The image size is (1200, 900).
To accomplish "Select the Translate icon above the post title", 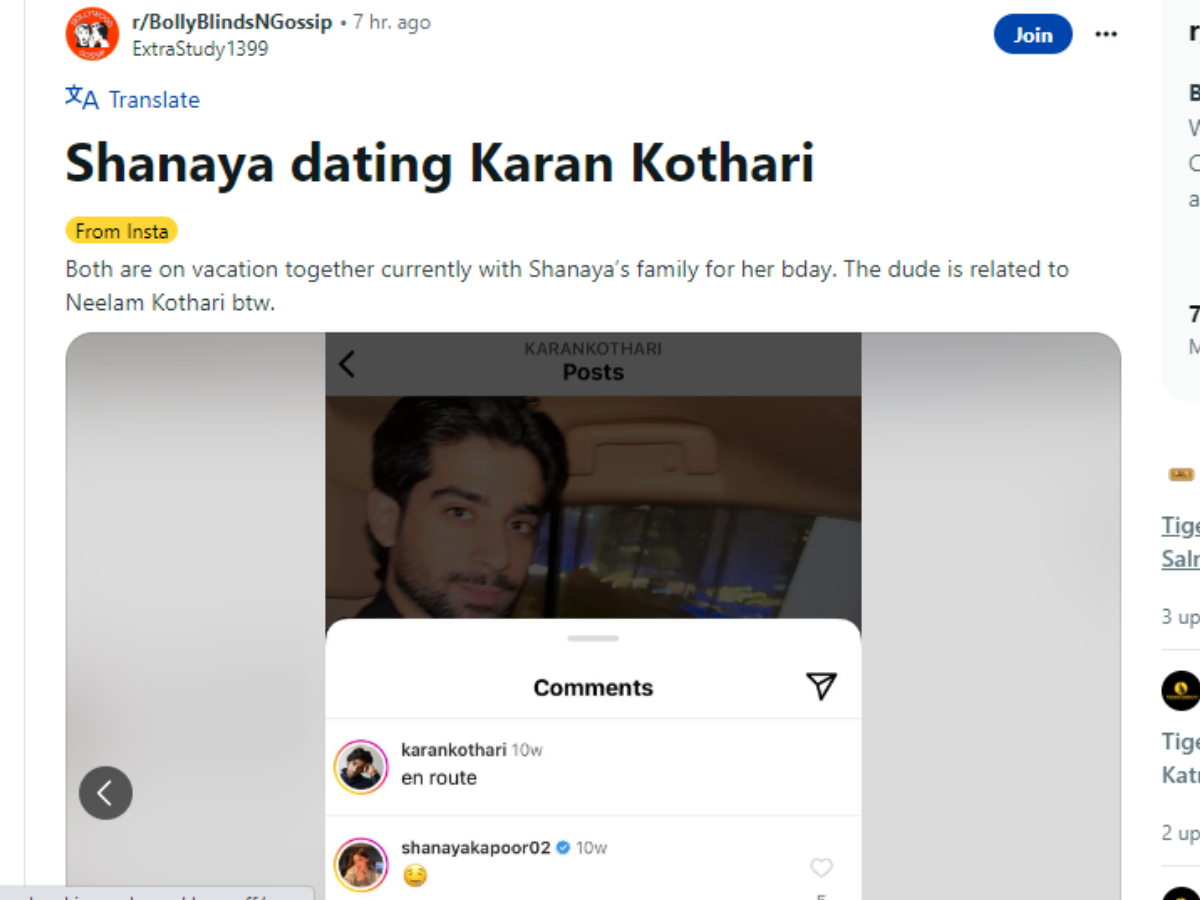I will tap(80, 98).
